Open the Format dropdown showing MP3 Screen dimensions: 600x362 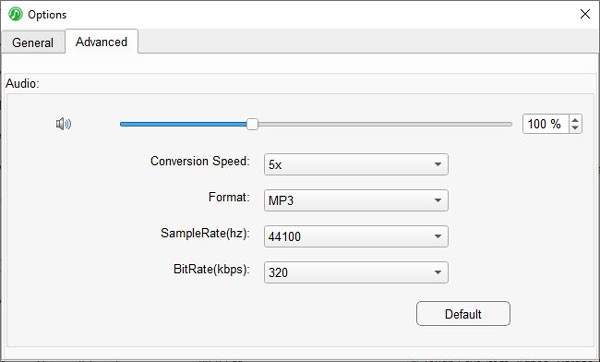[356, 201]
